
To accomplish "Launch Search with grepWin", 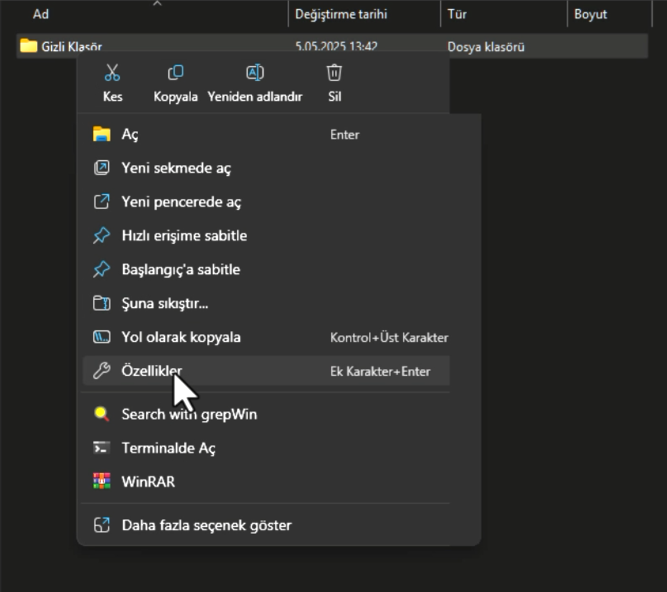I will (x=189, y=414).
